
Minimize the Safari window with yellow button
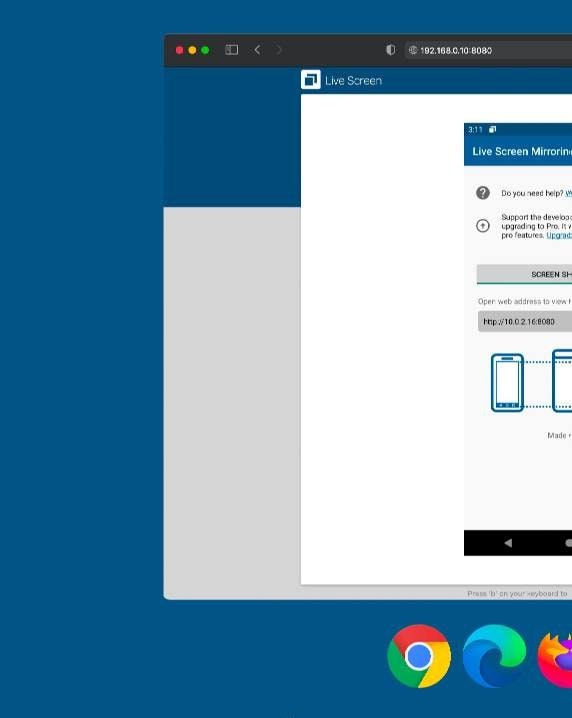coord(192,50)
